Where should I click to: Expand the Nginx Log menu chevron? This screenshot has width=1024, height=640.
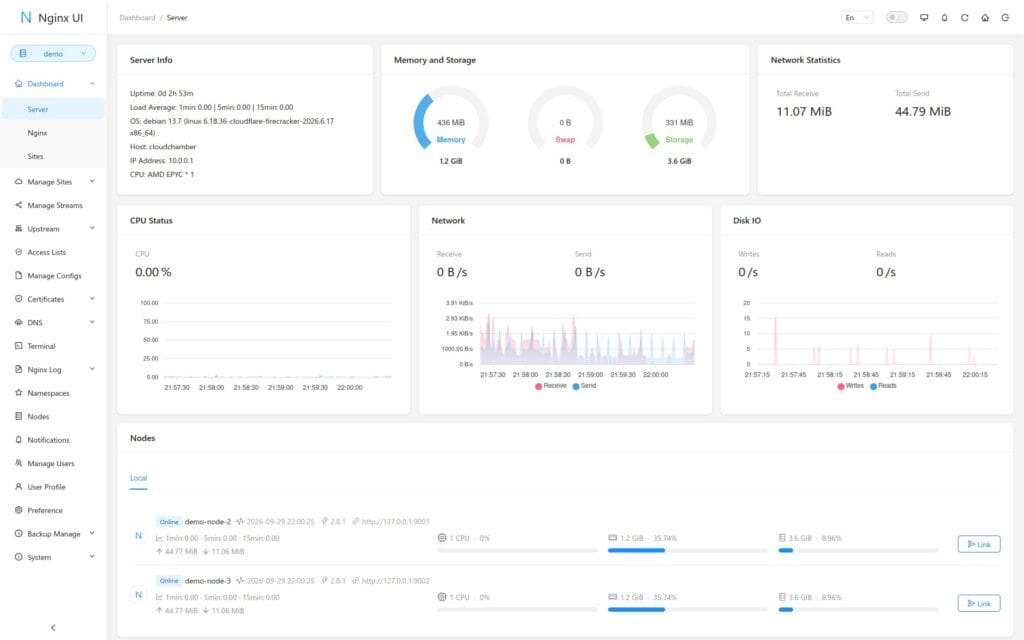(x=92, y=369)
